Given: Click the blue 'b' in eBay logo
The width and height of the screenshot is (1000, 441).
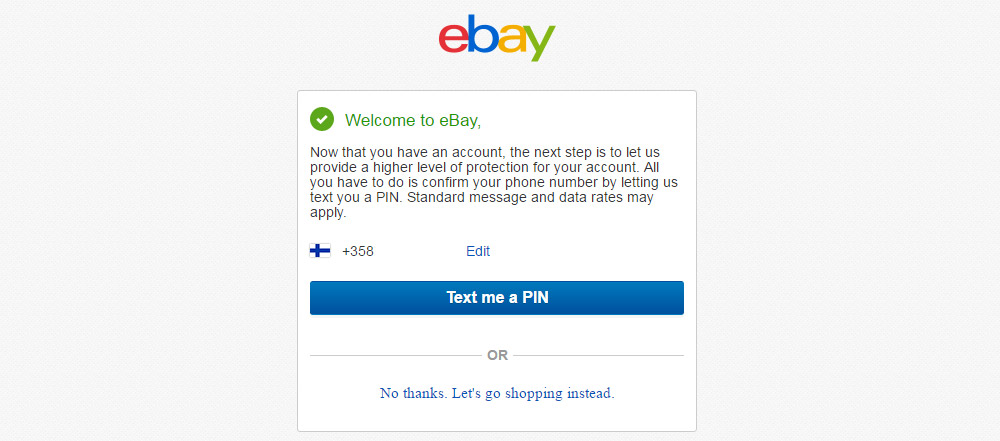Looking at the screenshot, I should (x=483, y=34).
